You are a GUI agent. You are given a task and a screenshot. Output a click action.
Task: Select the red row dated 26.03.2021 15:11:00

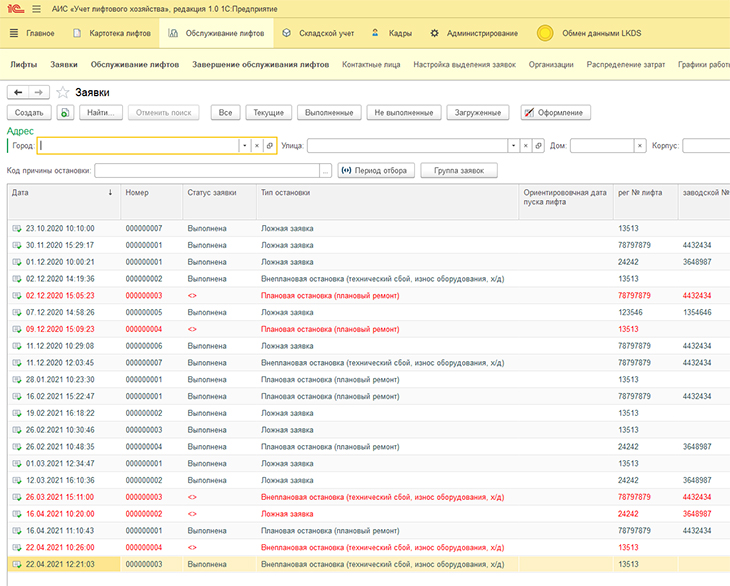pyautogui.click(x=369, y=497)
